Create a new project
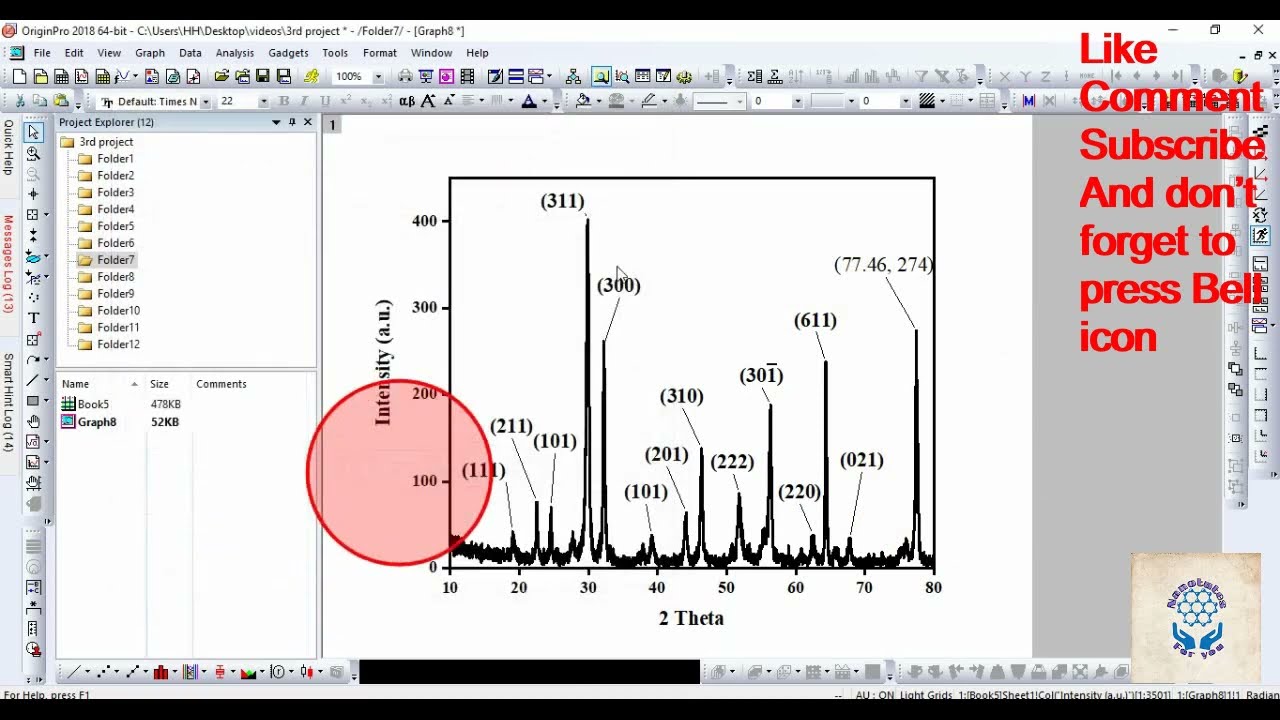This screenshot has width=1280, height=720. (19, 76)
